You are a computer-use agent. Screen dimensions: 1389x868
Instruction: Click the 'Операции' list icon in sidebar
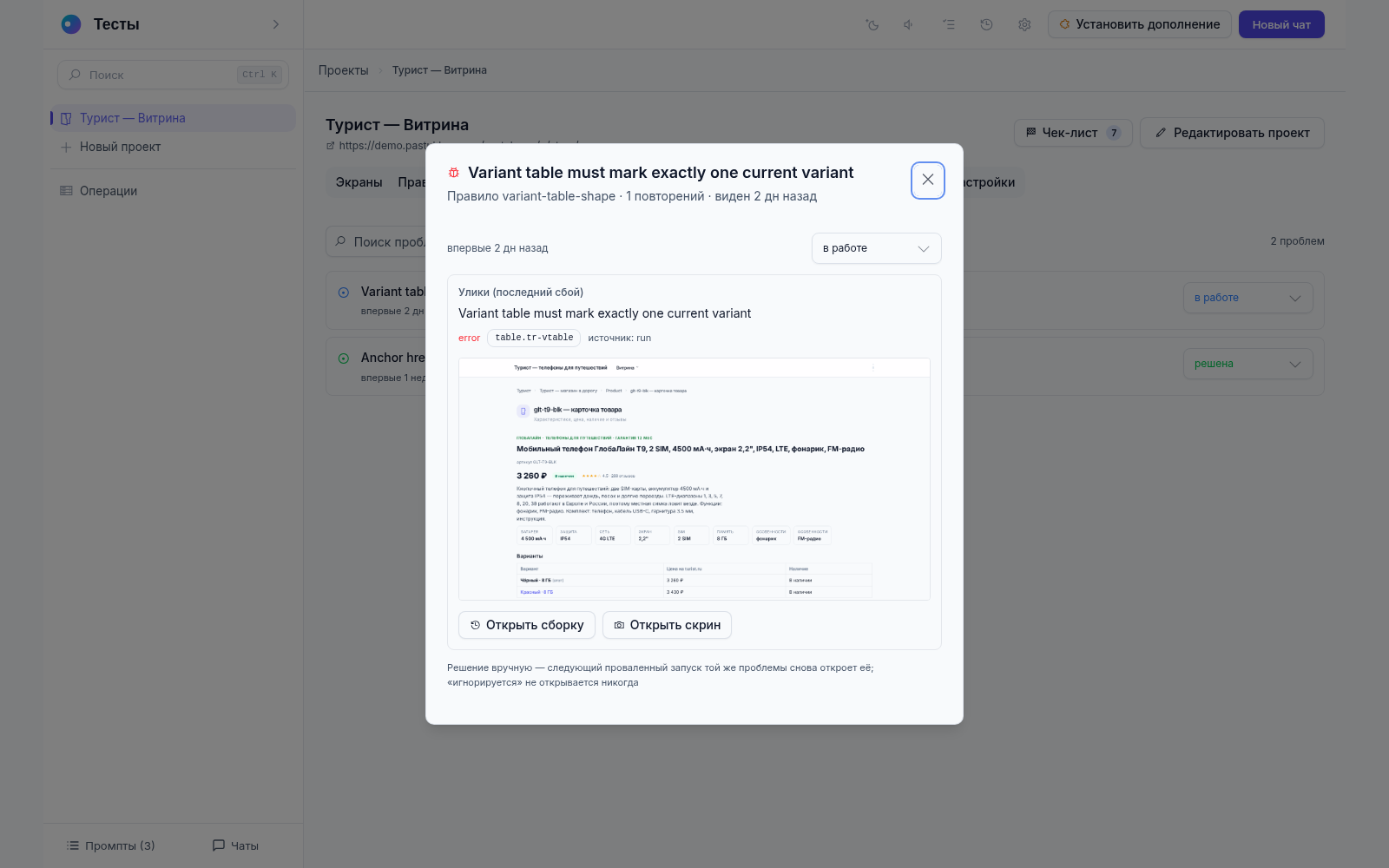66,191
